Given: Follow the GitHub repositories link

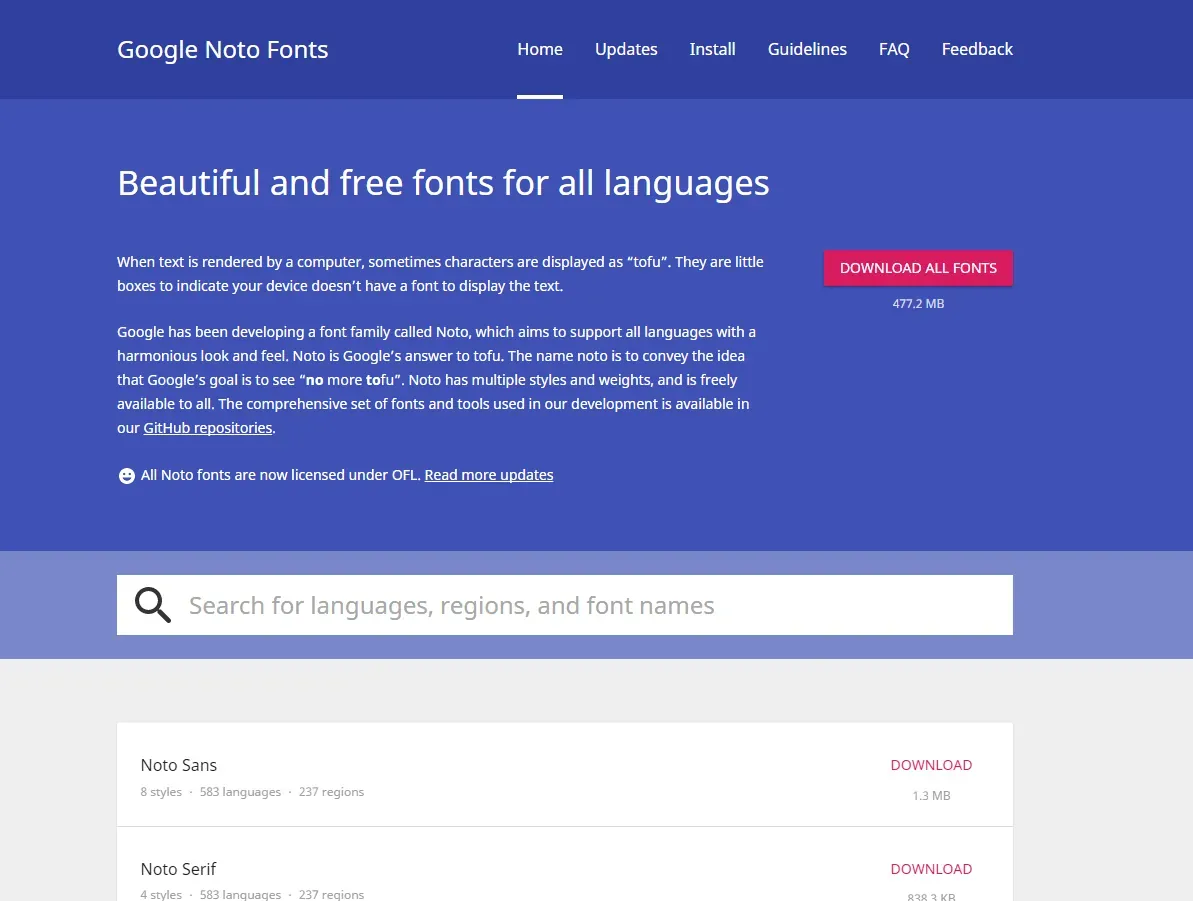Looking at the screenshot, I should 208,428.
